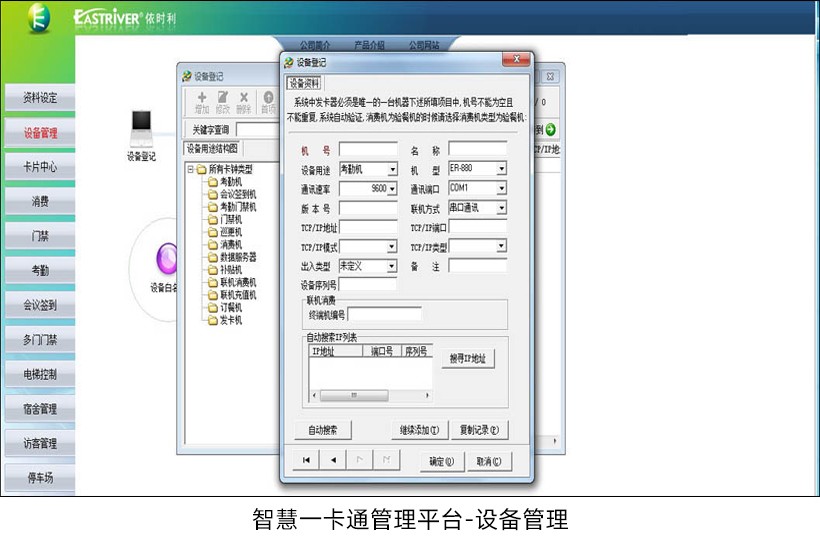Open the 机型 ER-880 dropdown
Image resolution: width=820 pixels, height=540 pixels.
(501, 169)
